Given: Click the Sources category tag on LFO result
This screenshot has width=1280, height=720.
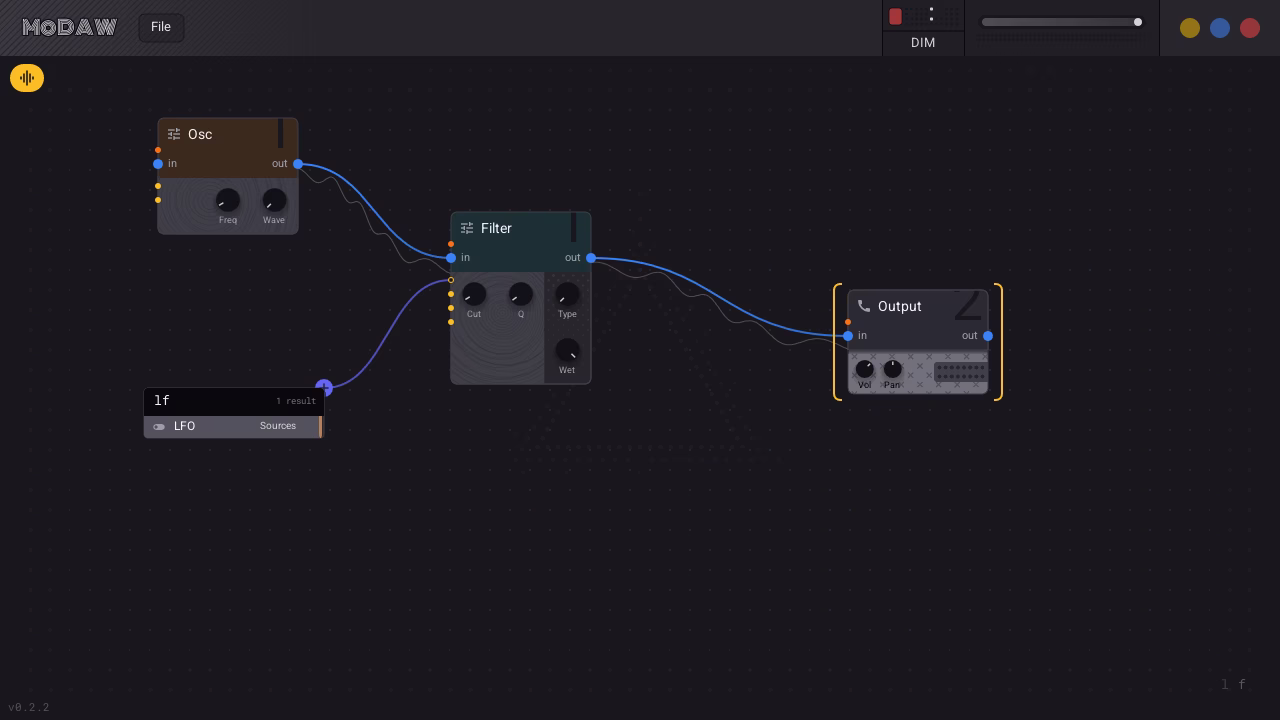Looking at the screenshot, I should pos(278,426).
